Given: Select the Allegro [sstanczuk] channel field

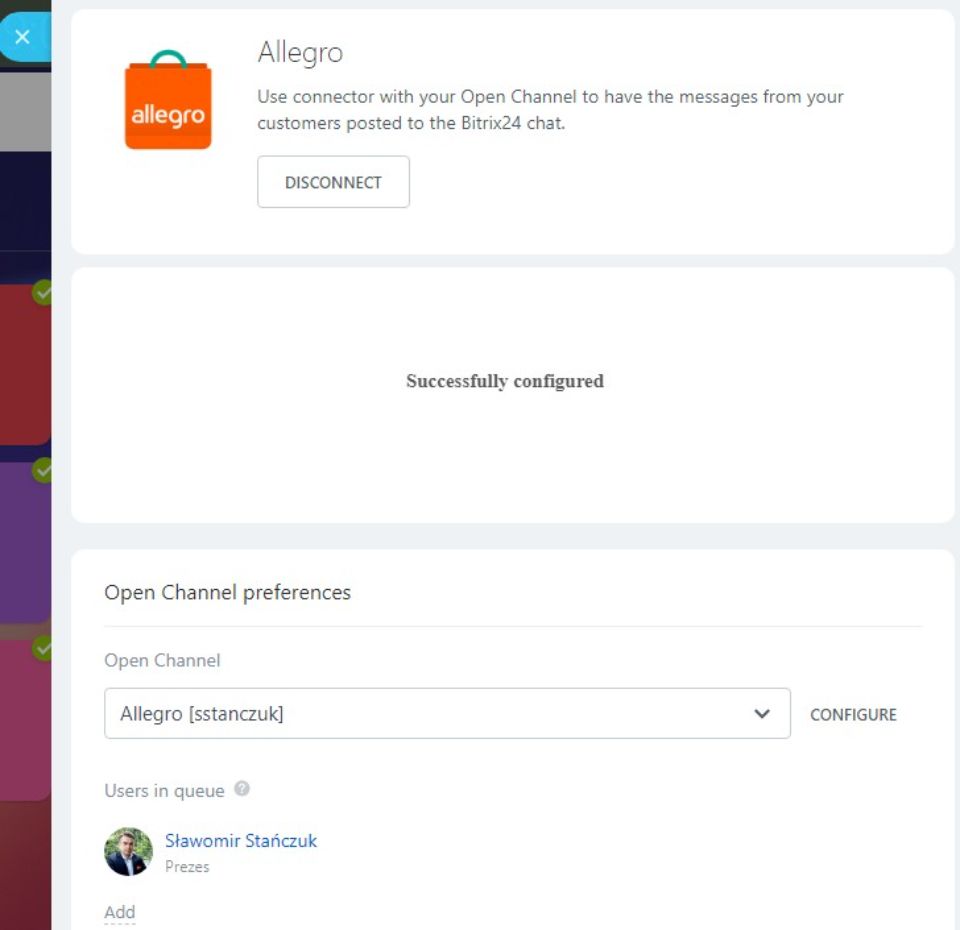Looking at the screenshot, I should point(300,713).
